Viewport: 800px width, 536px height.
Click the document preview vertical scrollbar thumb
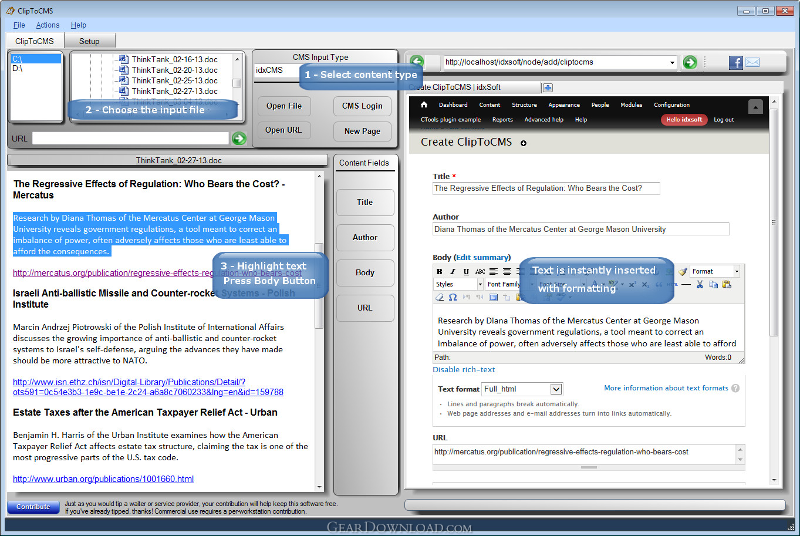pos(319,286)
